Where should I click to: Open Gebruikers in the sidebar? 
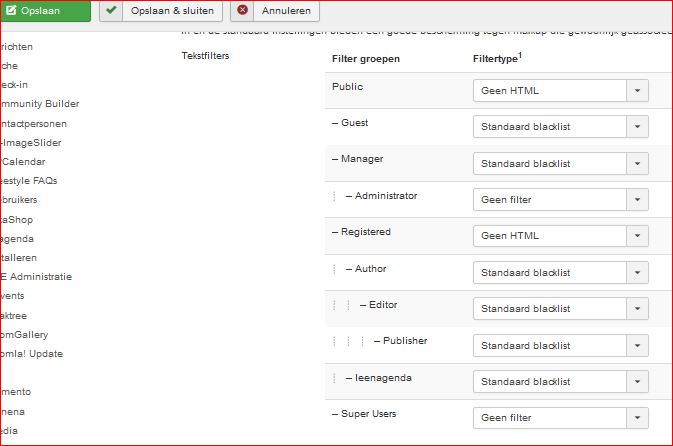[x=19, y=200]
